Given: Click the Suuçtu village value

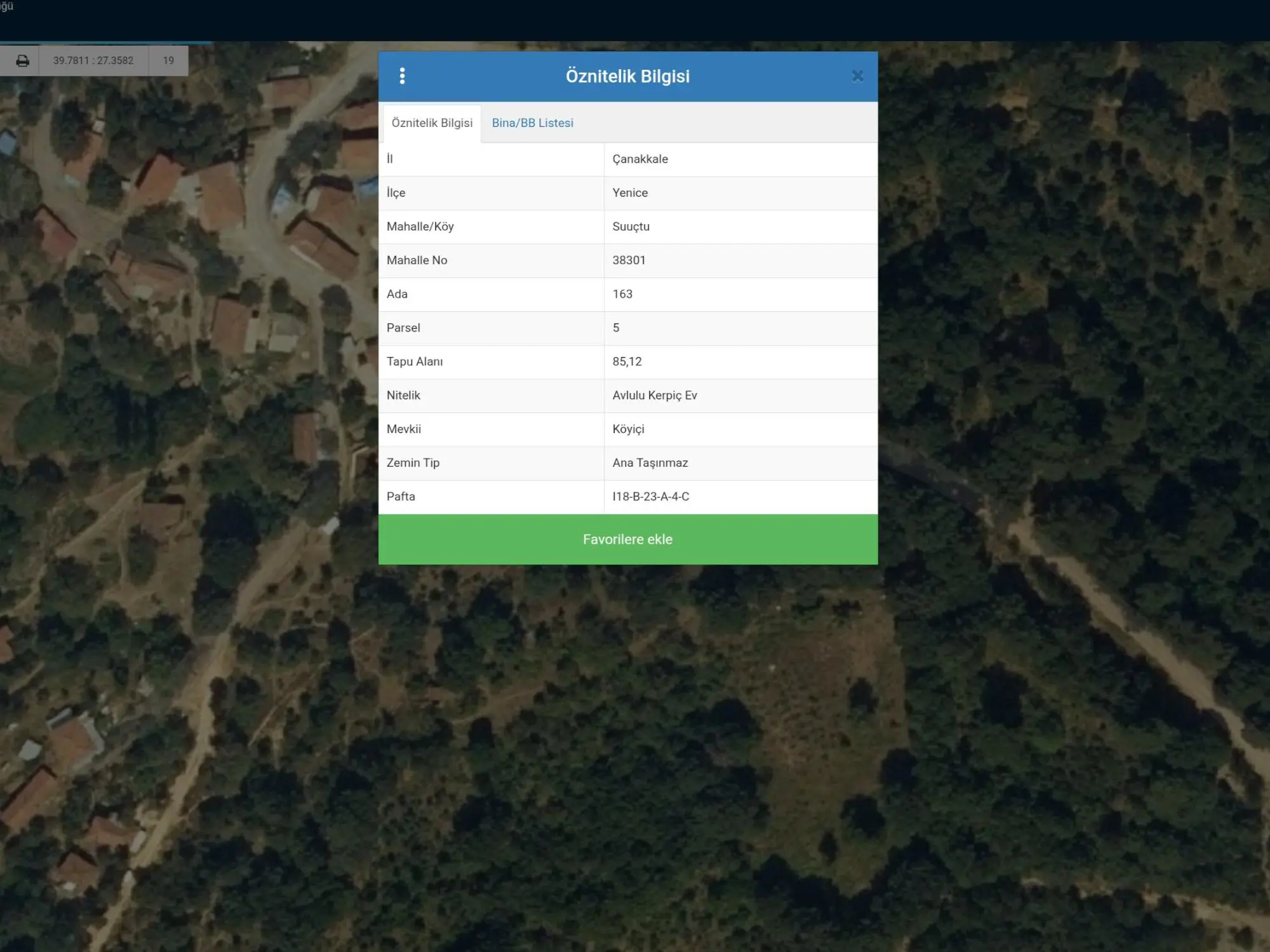Looking at the screenshot, I should (x=631, y=227).
